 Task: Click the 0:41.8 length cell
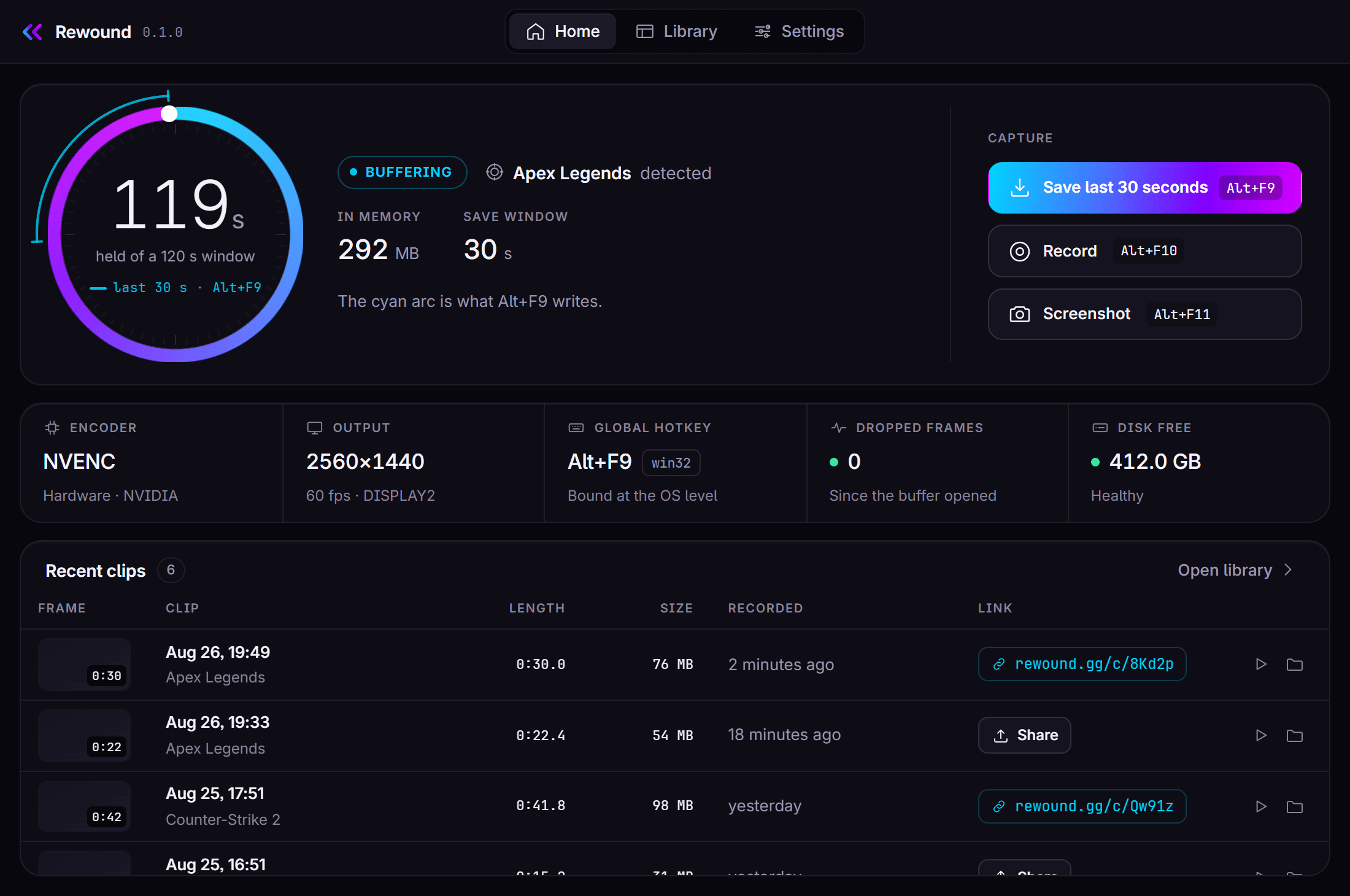coord(541,806)
